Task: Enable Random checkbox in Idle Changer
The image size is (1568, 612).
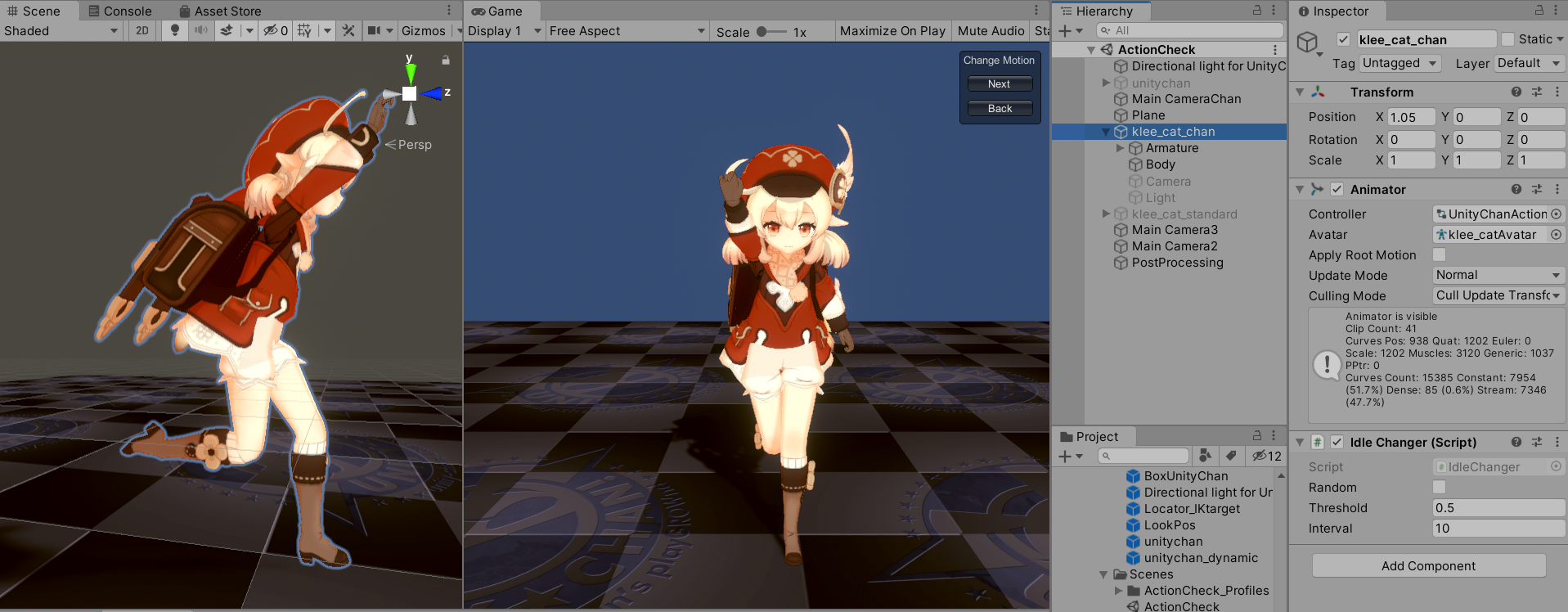Action: [1439, 487]
